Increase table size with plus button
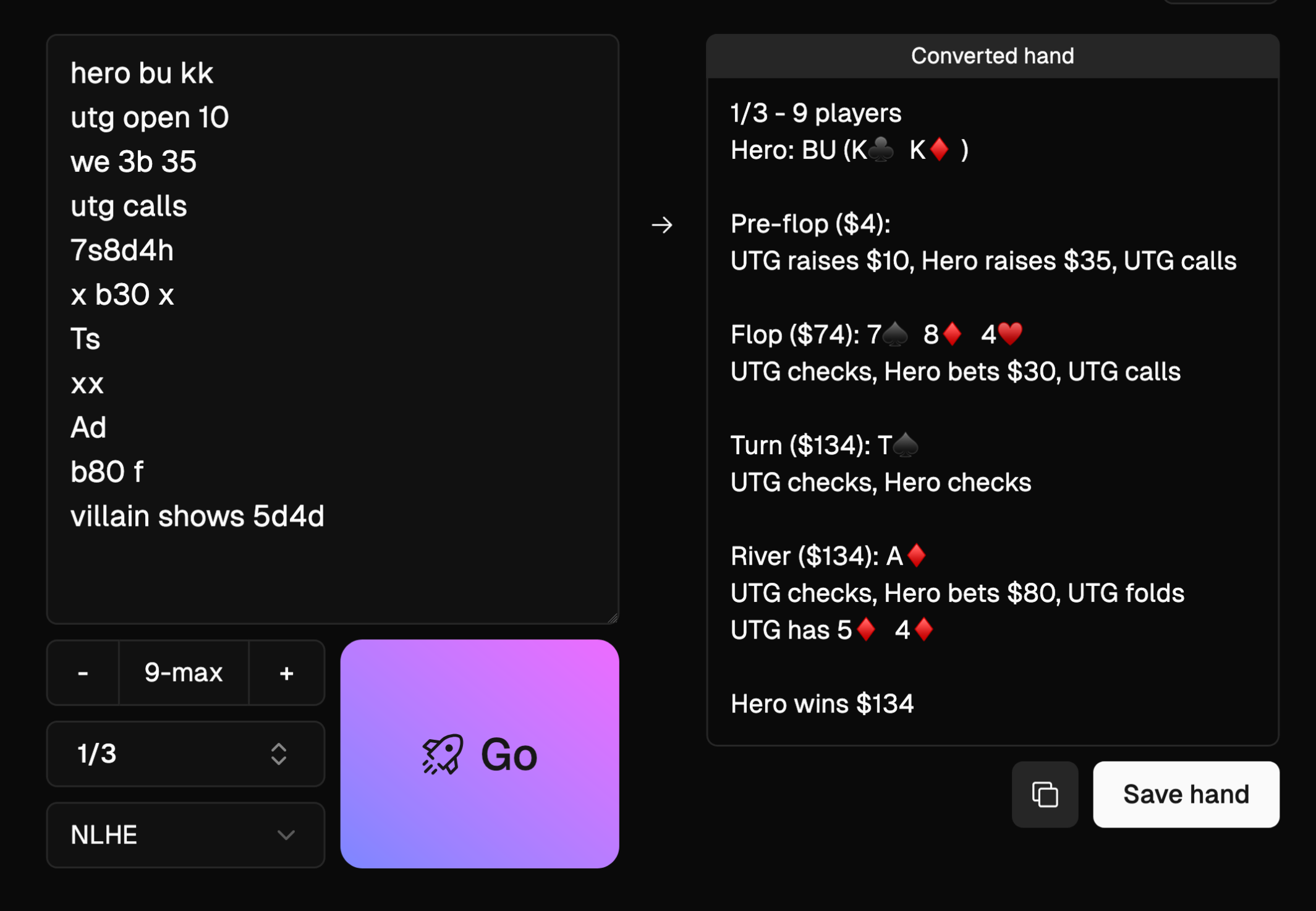Viewport: 1316px width, 911px height. (x=286, y=672)
